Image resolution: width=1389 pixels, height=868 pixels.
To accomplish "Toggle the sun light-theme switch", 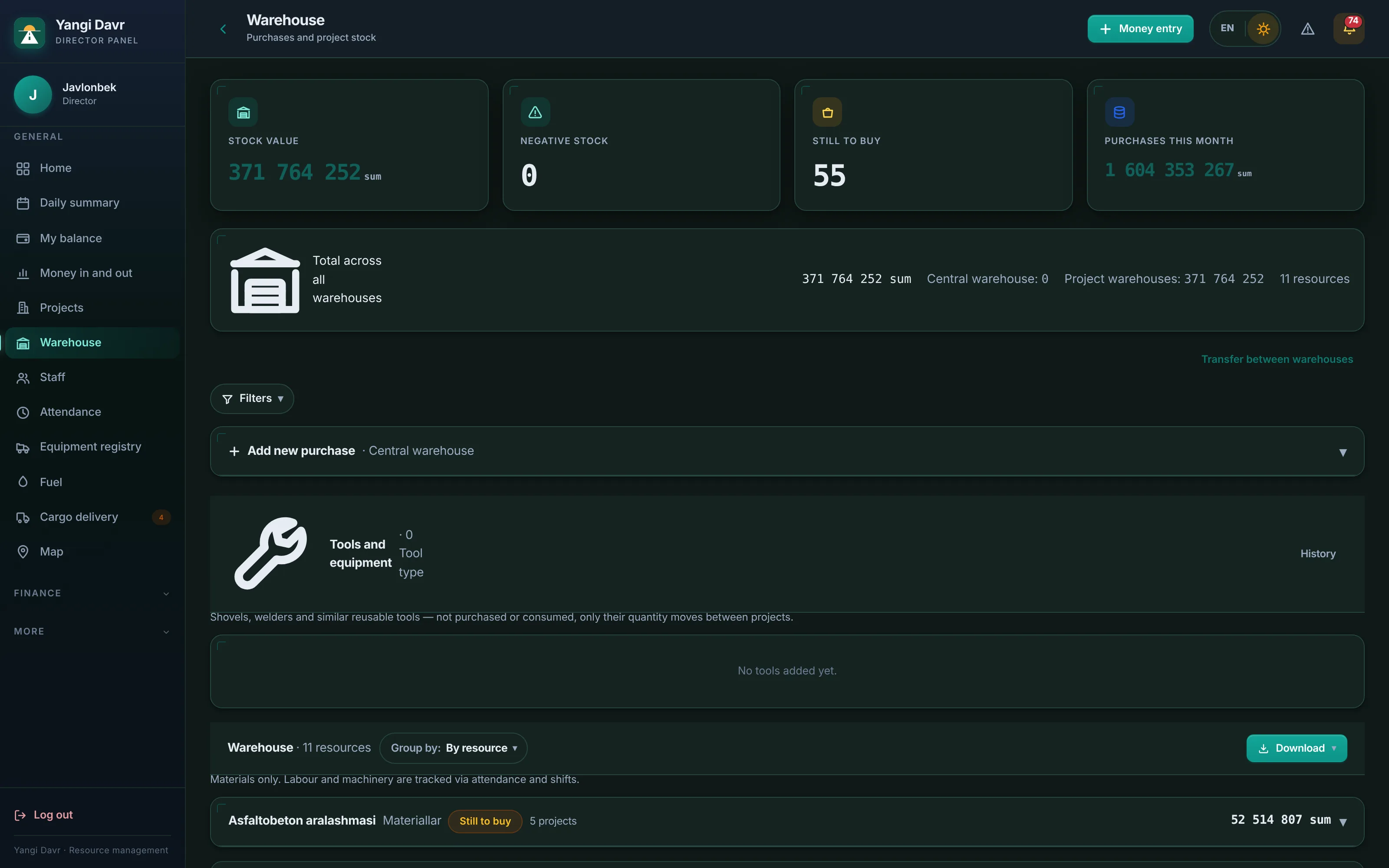I will pos(1263,29).
